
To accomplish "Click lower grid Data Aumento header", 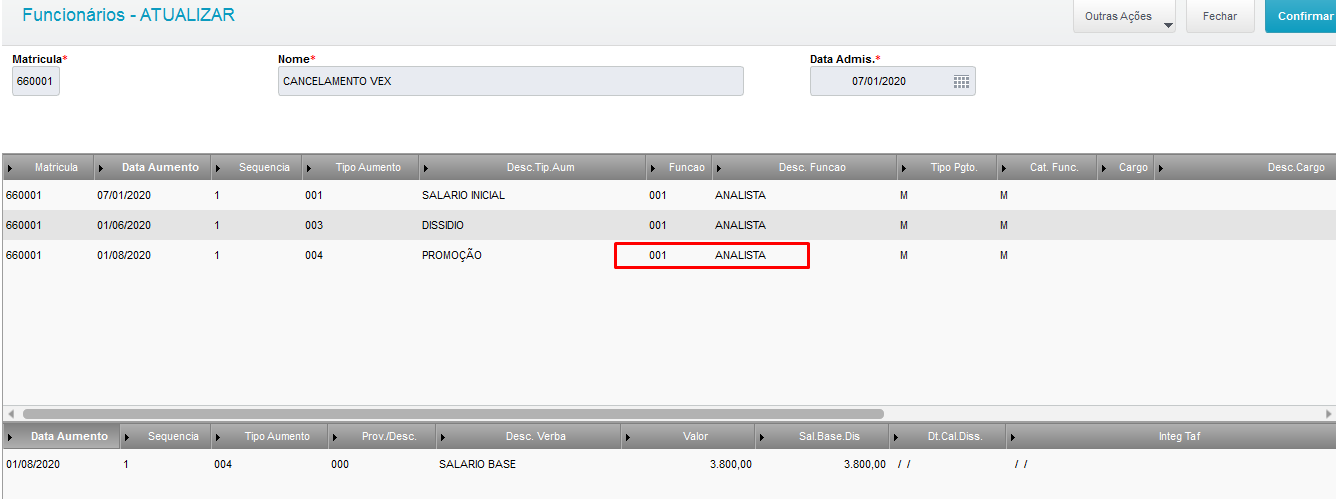I will (x=62, y=436).
